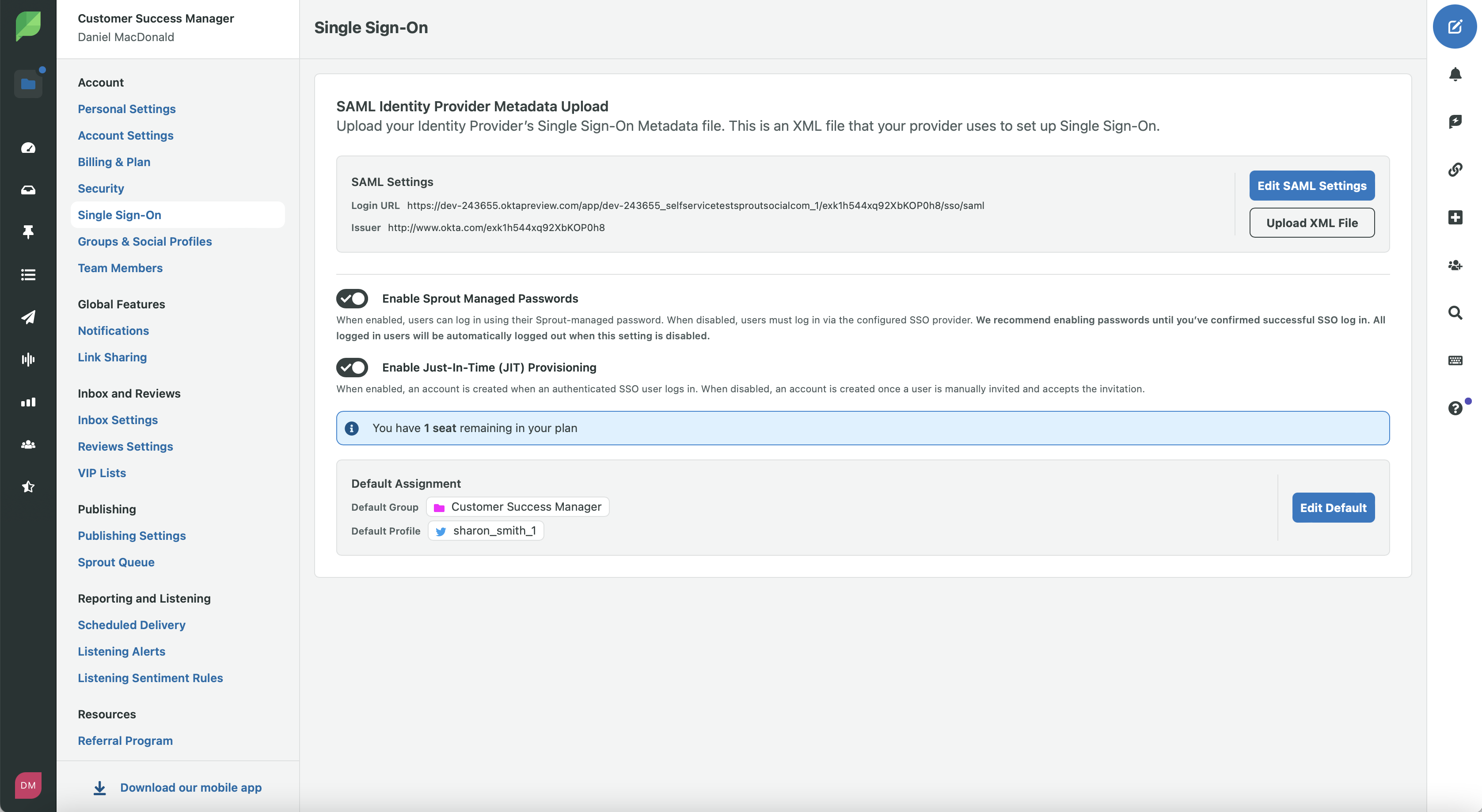Open the Smart Inbox icon in the sidebar
Viewport: 1482px width, 812px height.
tap(27, 190)
